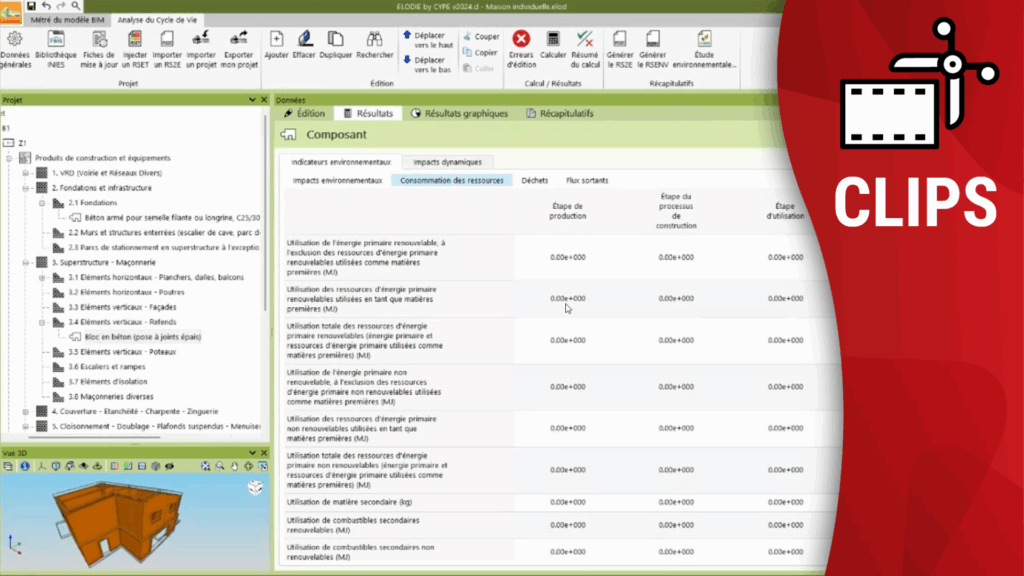
Task: Collapse the 2.1 Fondations tree node
Action: (x=42, y=202)
